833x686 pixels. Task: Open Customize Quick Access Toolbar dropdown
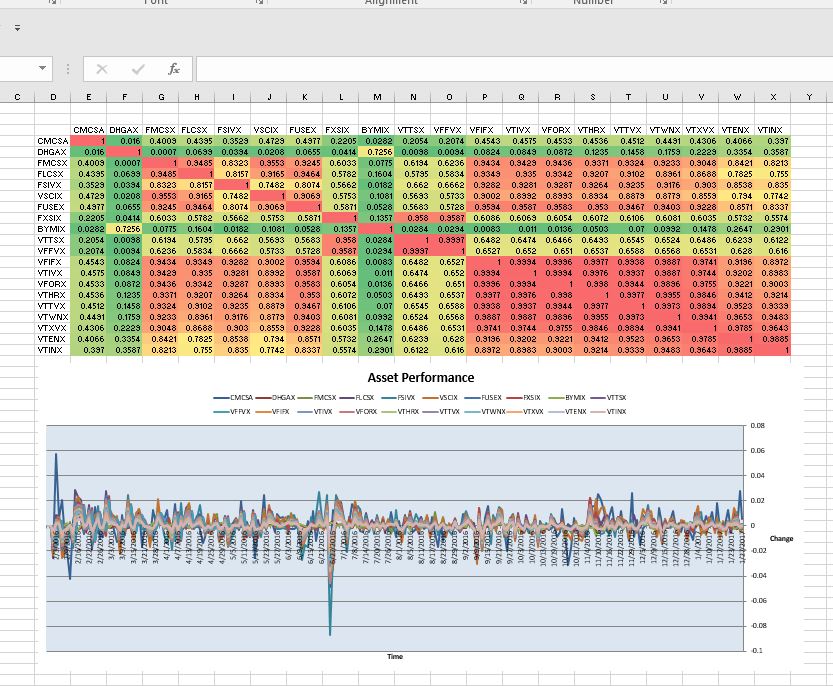tap(17, 28)
